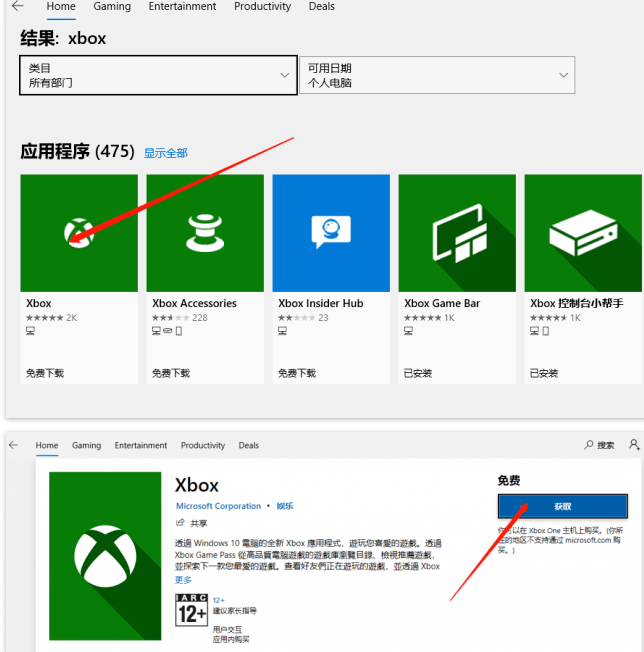Screen dimensions: 644x652
Task: Click the back arrow in the top store window
Action: [17, 6]
